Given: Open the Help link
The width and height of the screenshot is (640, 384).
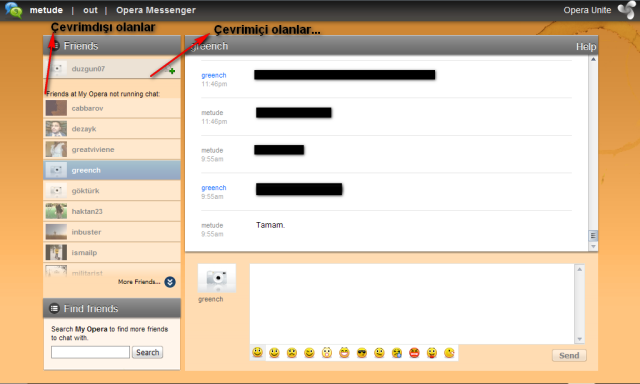Looking at the screenshot, I should pyautogui.click(x=586, y=47).
